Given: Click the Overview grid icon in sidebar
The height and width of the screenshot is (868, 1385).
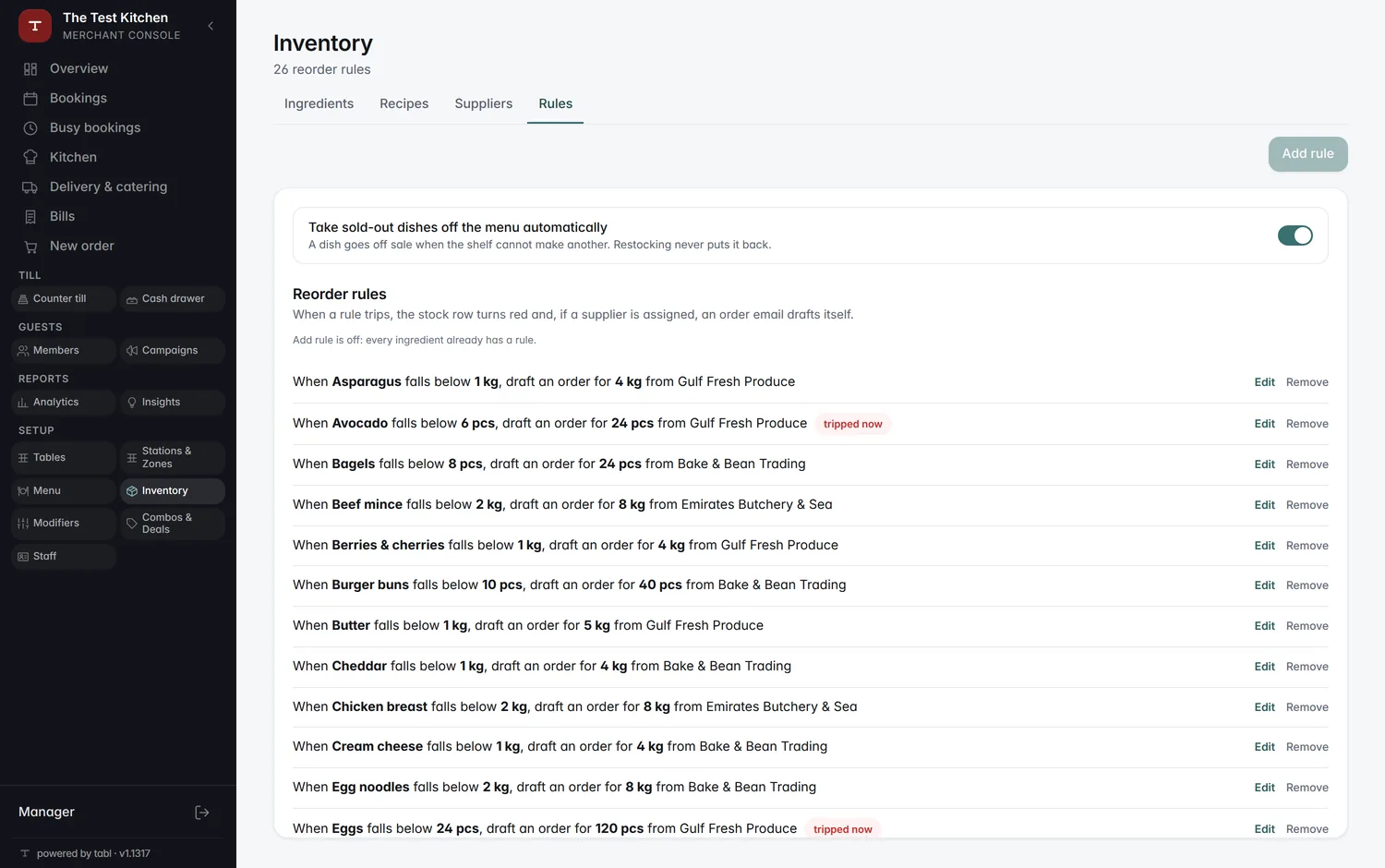Looking at the screenshot, I should (x=30, y=69).
